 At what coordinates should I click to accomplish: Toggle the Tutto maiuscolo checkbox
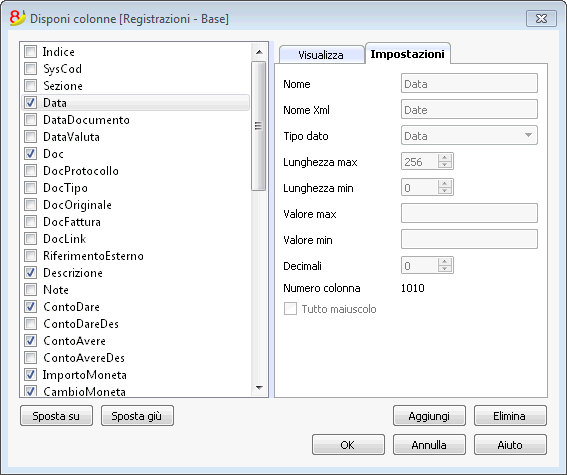[x=290, y=309]
